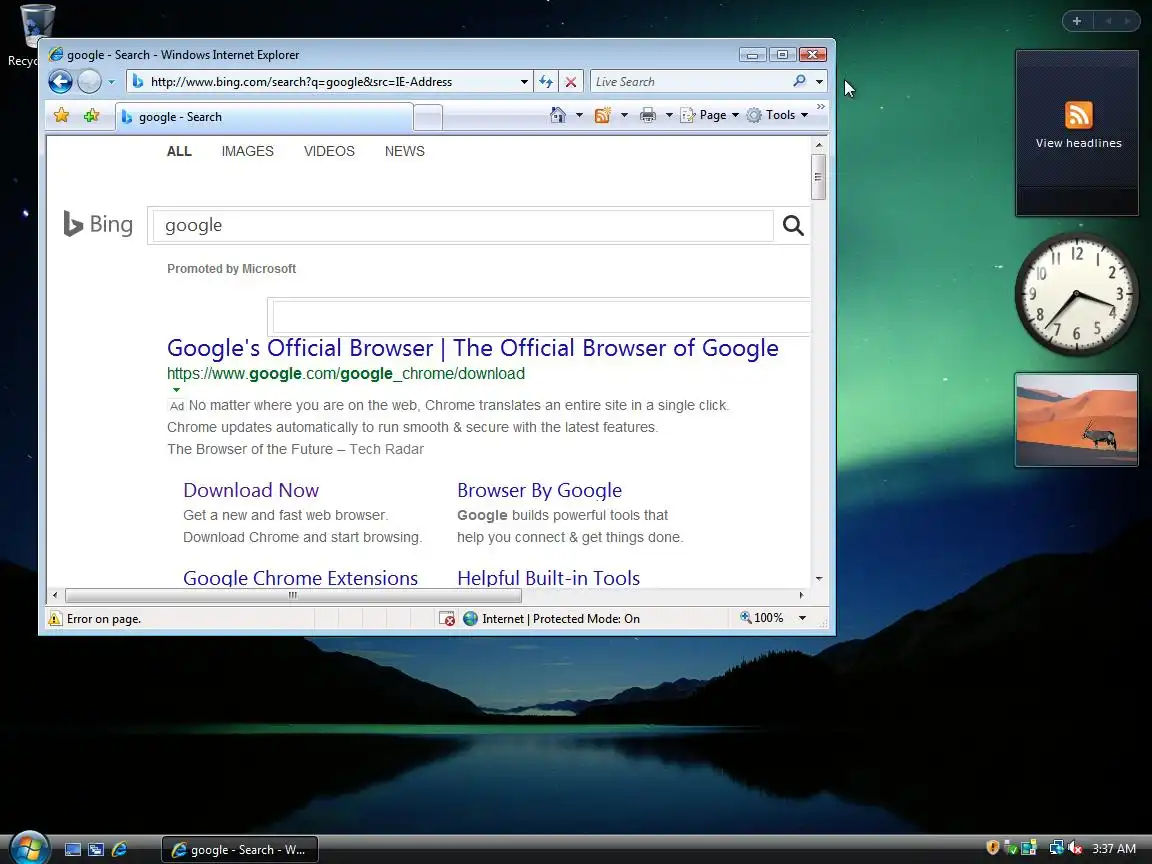1152x864 pixels.
Task: Click the Bing search magnifier button
Action: click(x=793, y=226)
